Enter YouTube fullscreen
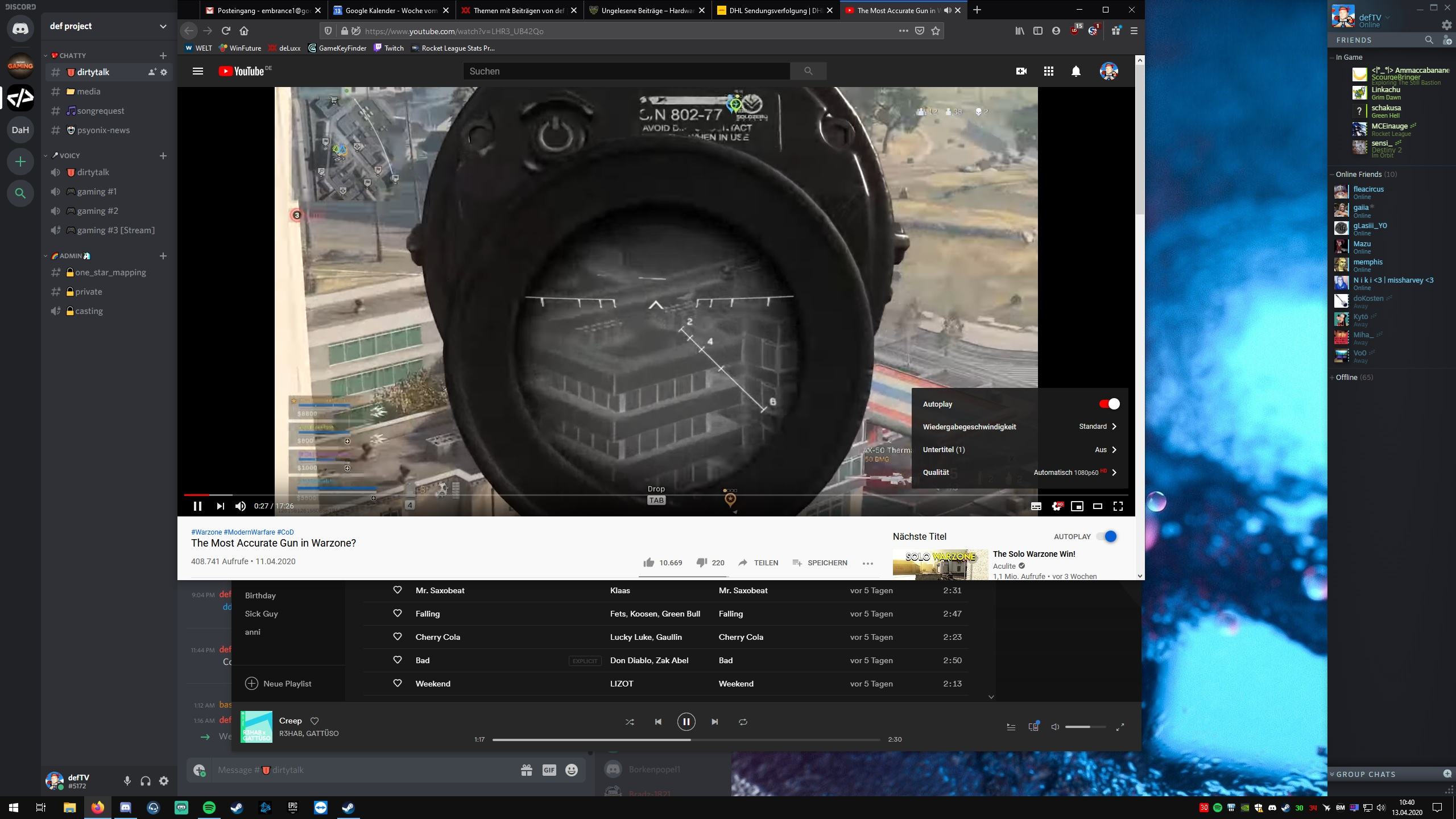The width and height of the screenshot is (1456, 819). [x=1118, y=506]
